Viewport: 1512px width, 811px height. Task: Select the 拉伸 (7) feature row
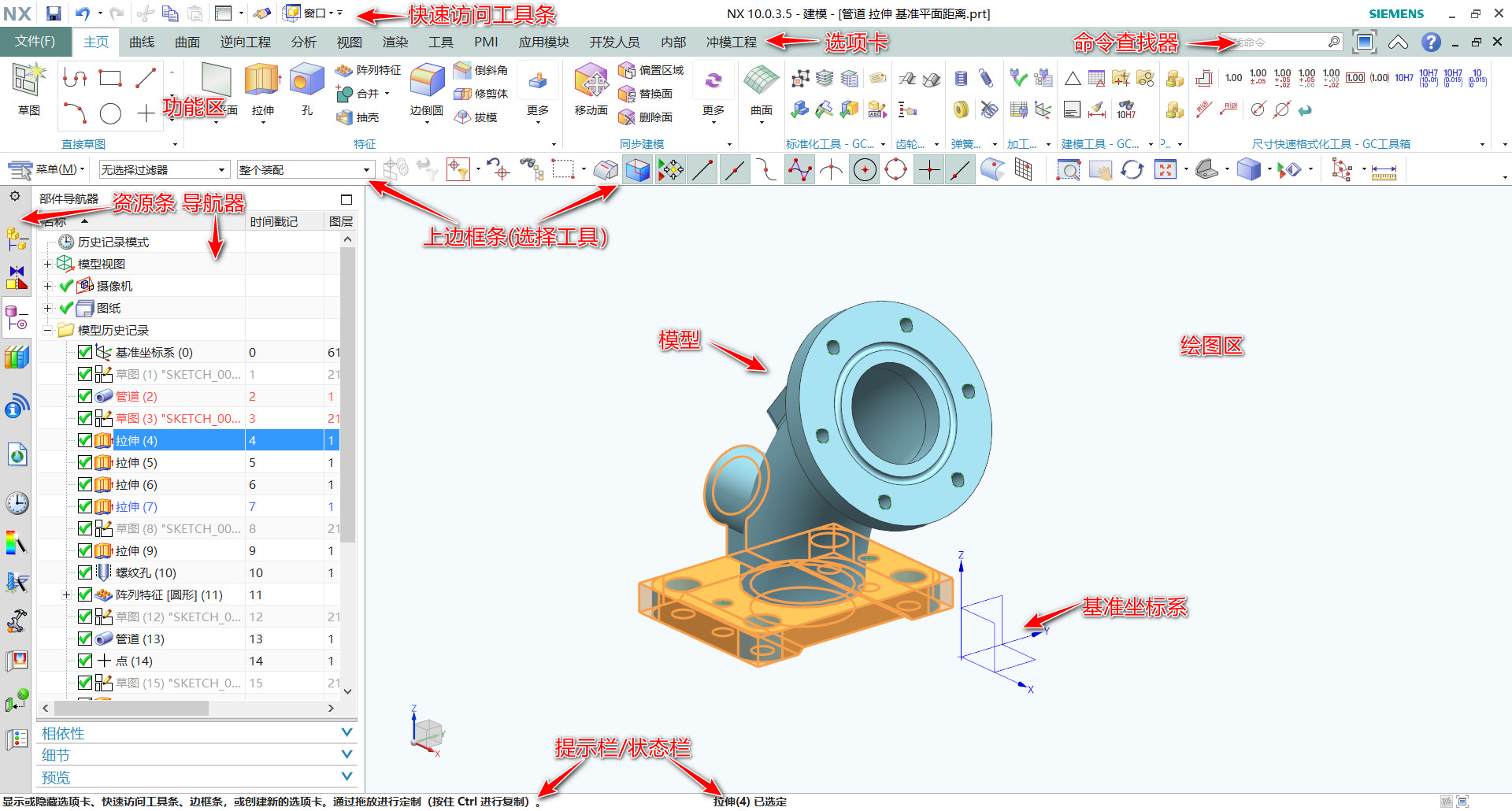click(187, 506)
